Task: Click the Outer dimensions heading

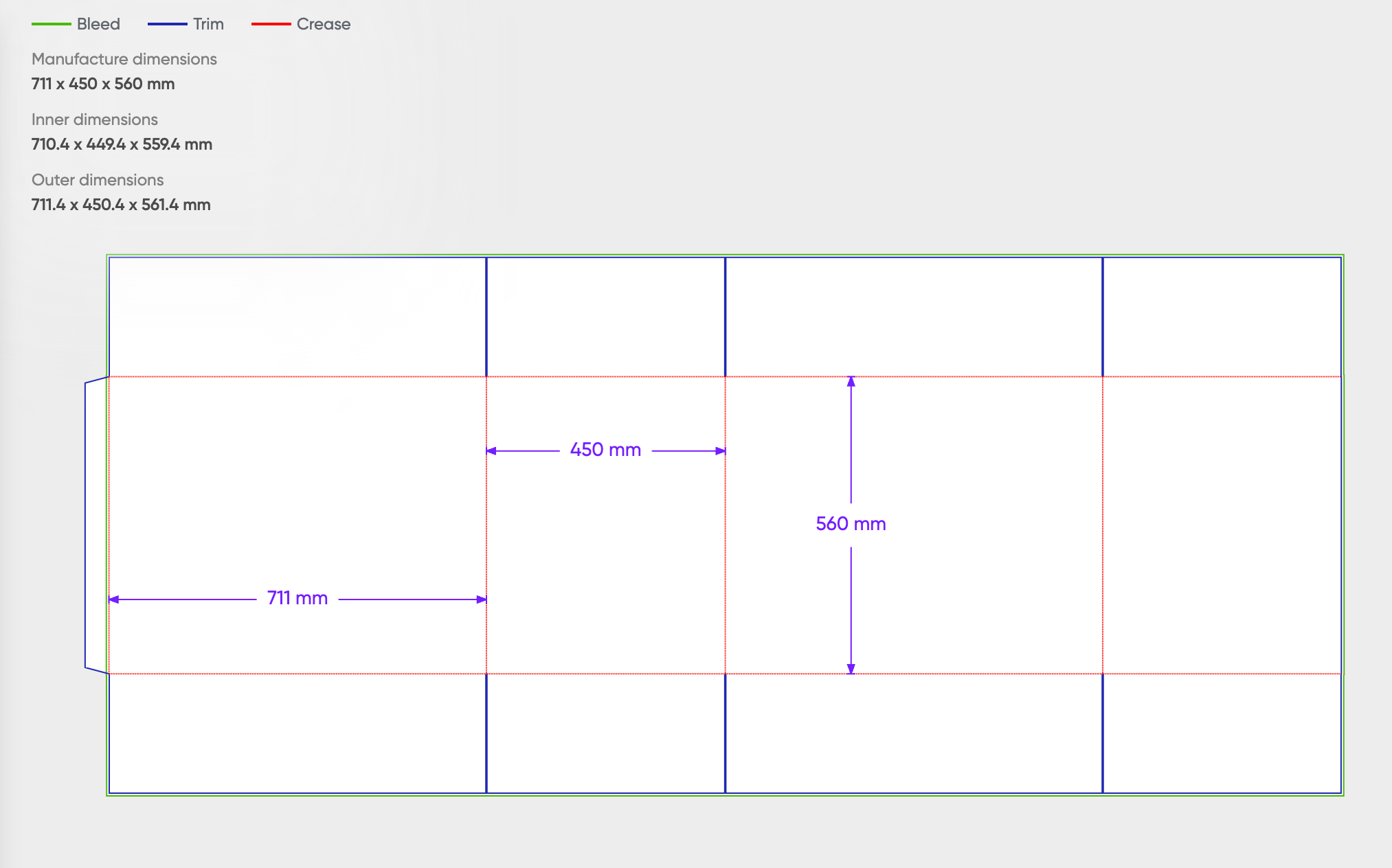Action: coord(98,180)
